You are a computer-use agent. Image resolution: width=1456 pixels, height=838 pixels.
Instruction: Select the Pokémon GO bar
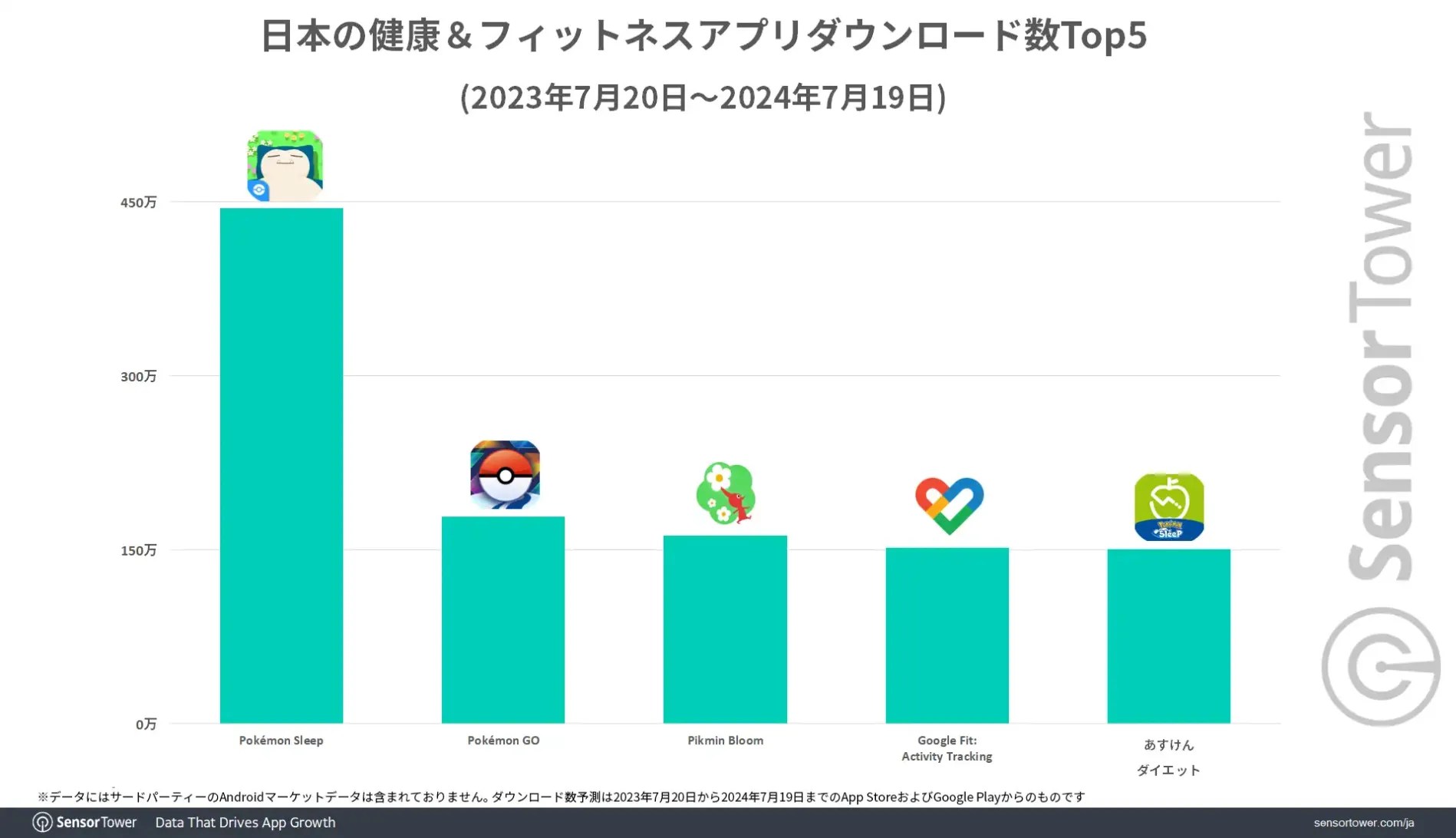tap(503, 619)
